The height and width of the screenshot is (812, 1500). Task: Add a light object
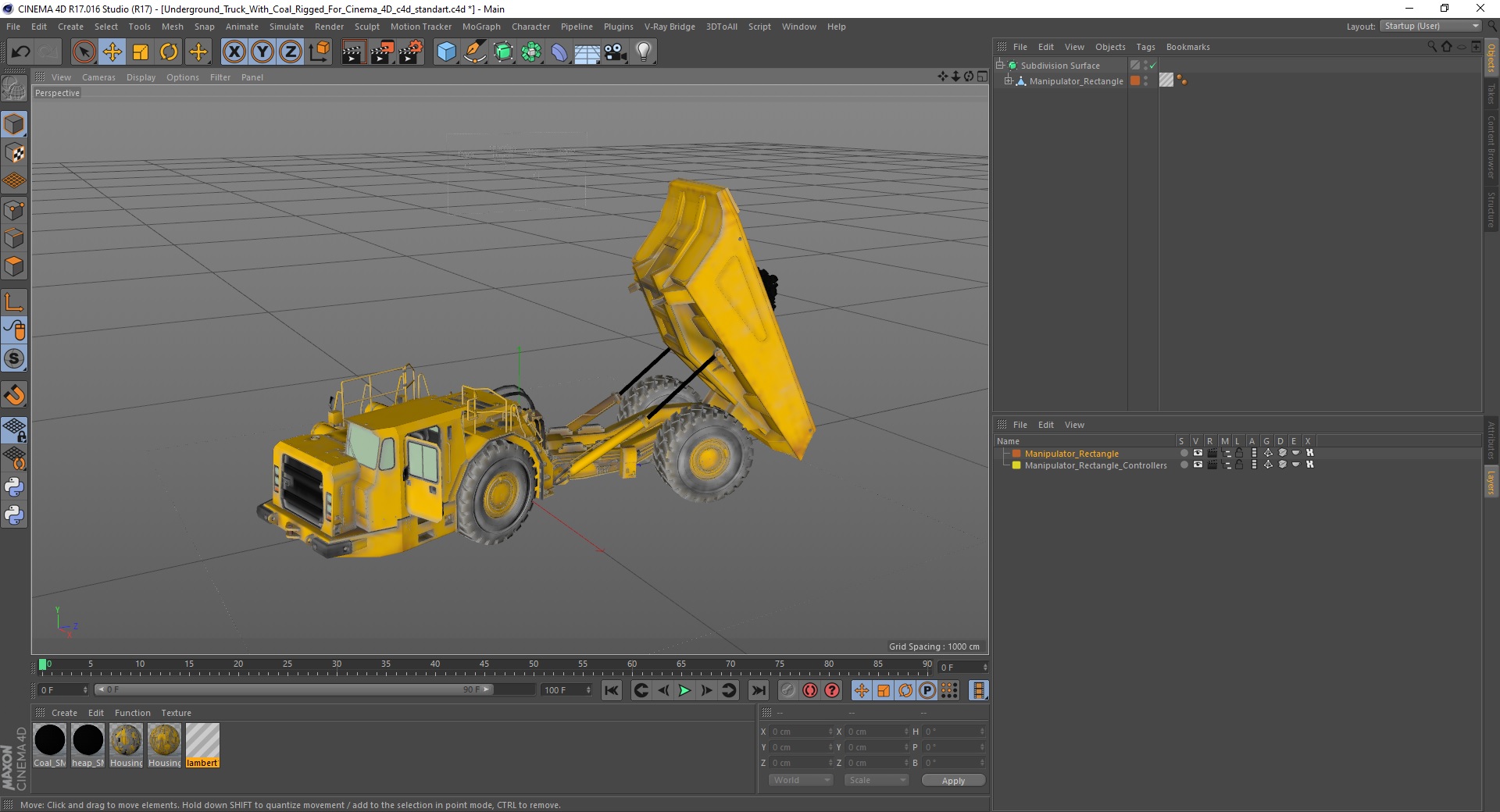(x=644, y=52)
